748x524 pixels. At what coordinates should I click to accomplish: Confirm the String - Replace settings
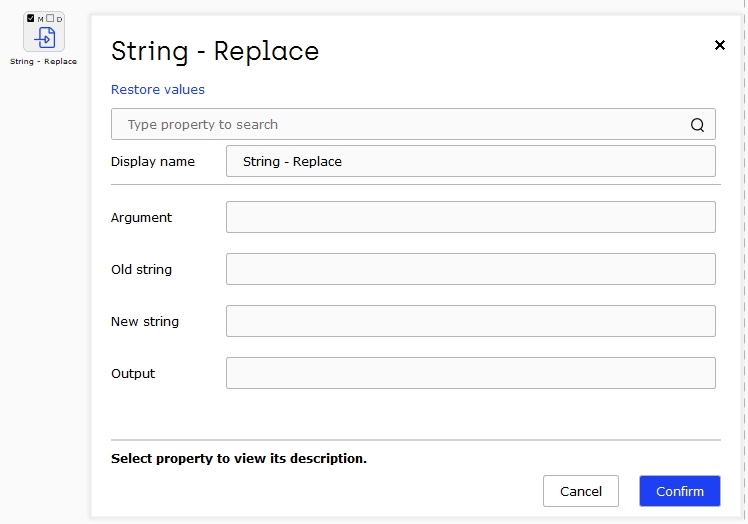point(680,491)
